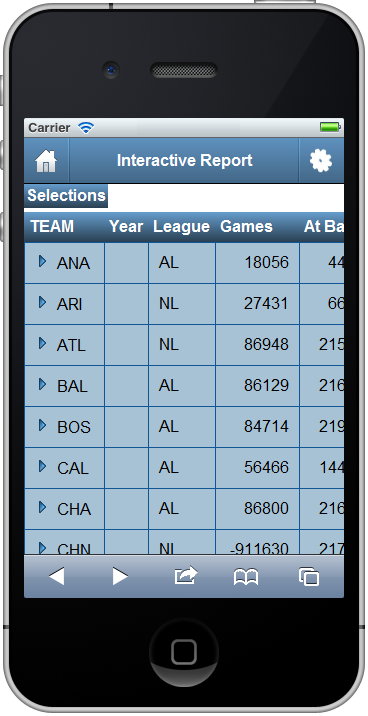The height and width of the screenshot is (716, 368).
Task: Open the share action icon
Action: (186, 576)
